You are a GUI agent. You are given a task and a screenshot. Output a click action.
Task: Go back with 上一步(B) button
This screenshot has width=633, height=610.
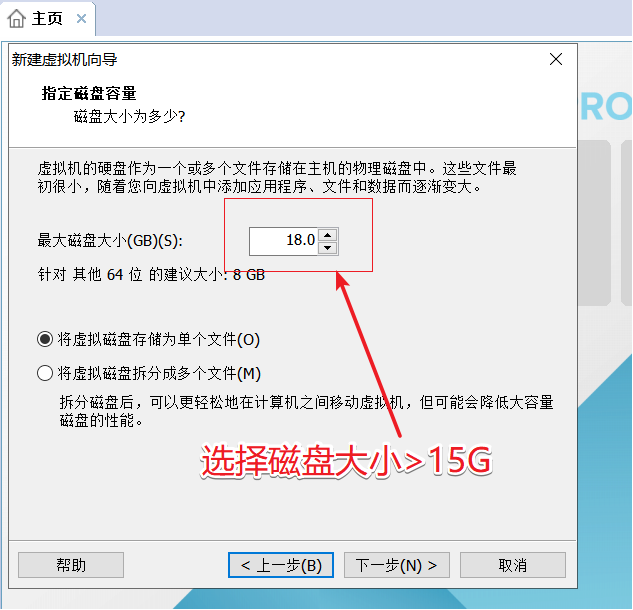point(281,565)
